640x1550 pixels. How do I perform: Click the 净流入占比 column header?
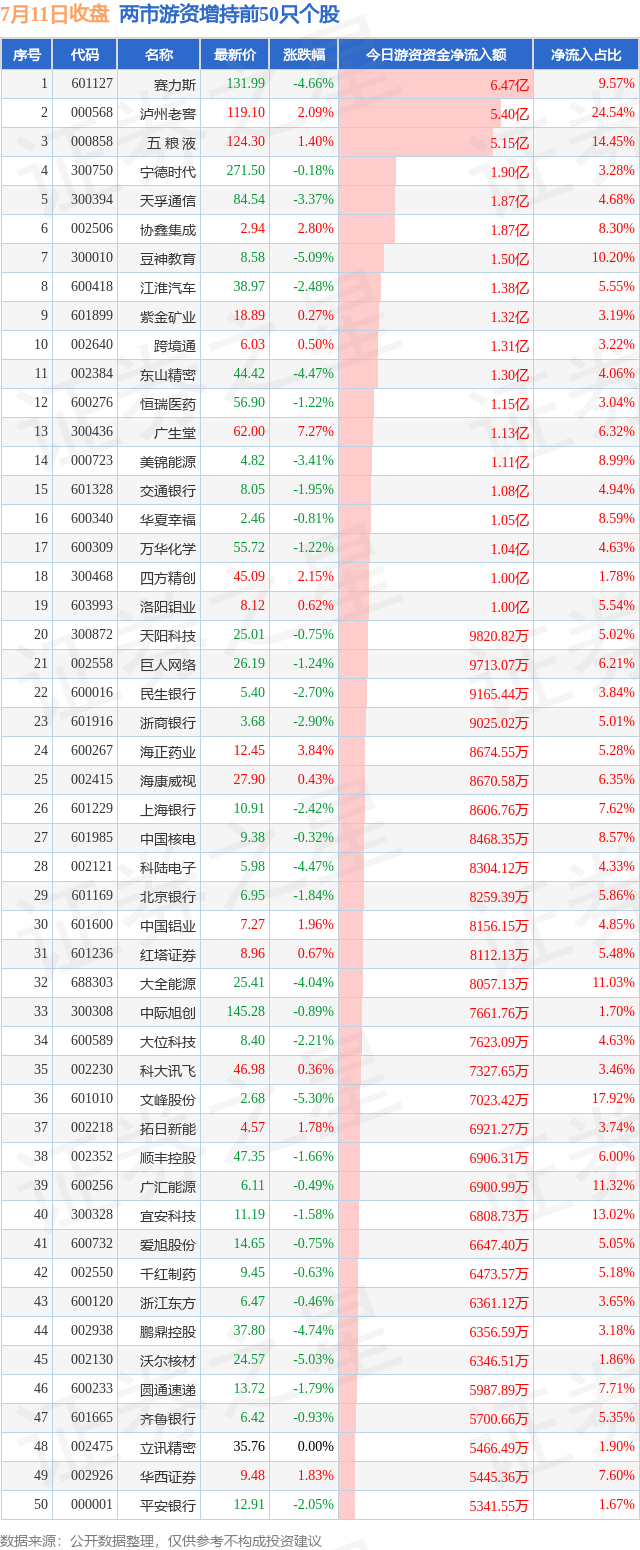click(x=586, y=55)
